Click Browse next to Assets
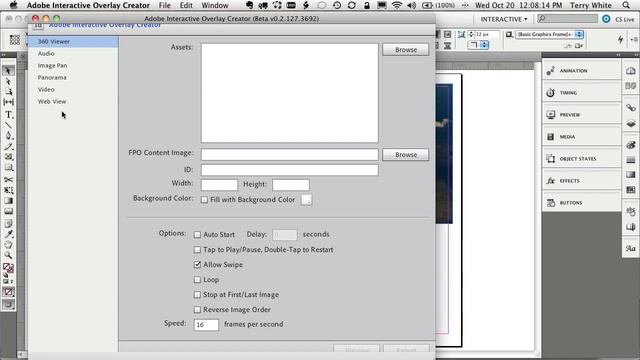 406,50
